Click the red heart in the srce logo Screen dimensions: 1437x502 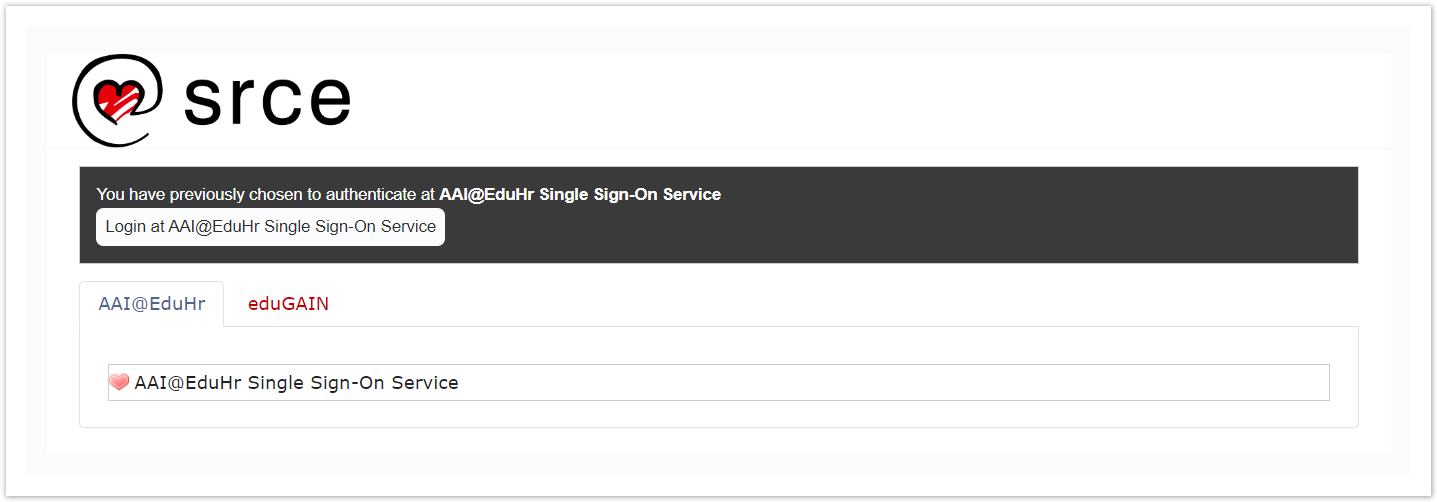click(116, 98)
